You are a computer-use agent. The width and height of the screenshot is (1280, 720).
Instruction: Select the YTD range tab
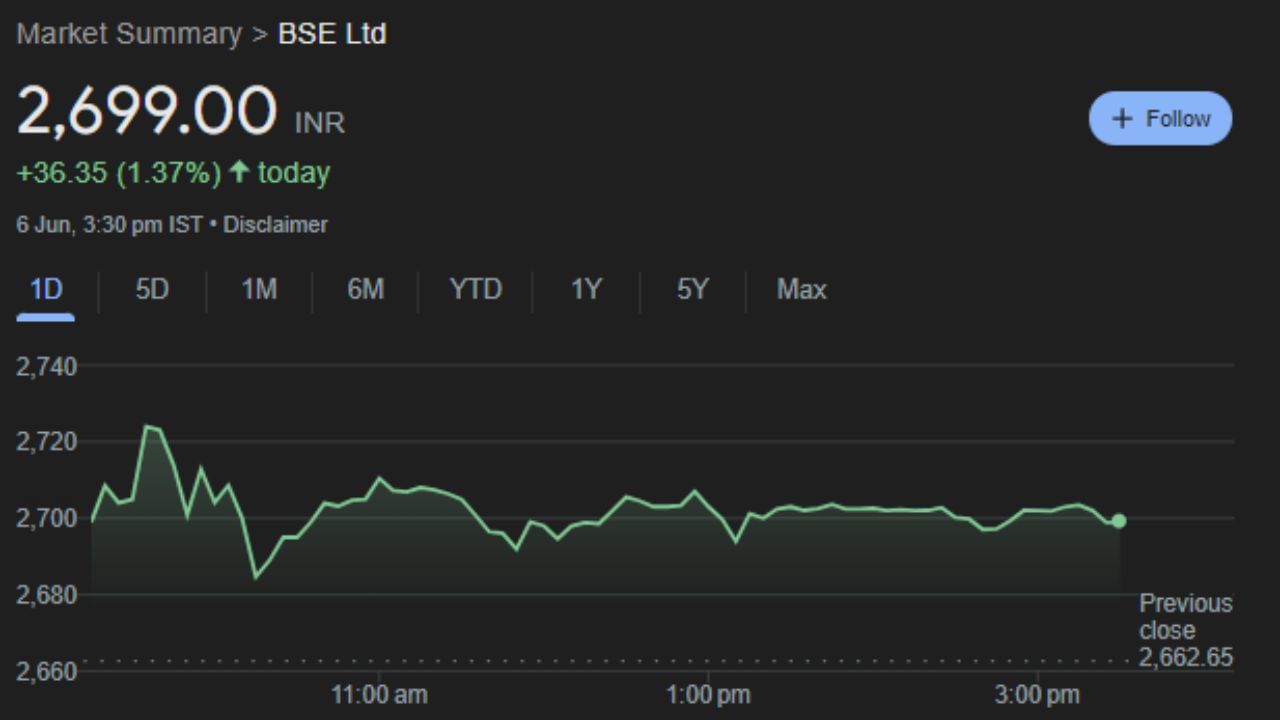(x=475, y=290)
